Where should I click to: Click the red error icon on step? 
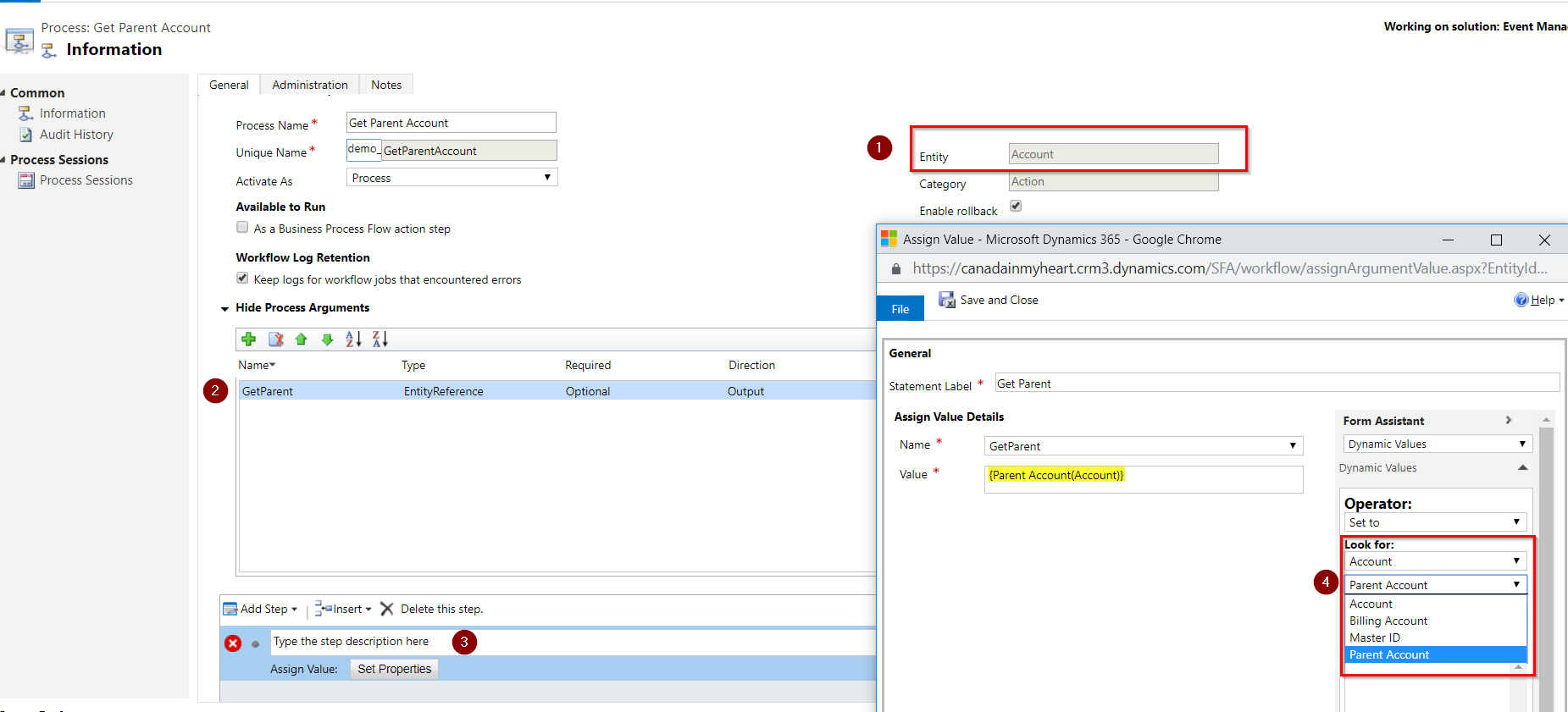pyautogui.click(x=233, y=643)
